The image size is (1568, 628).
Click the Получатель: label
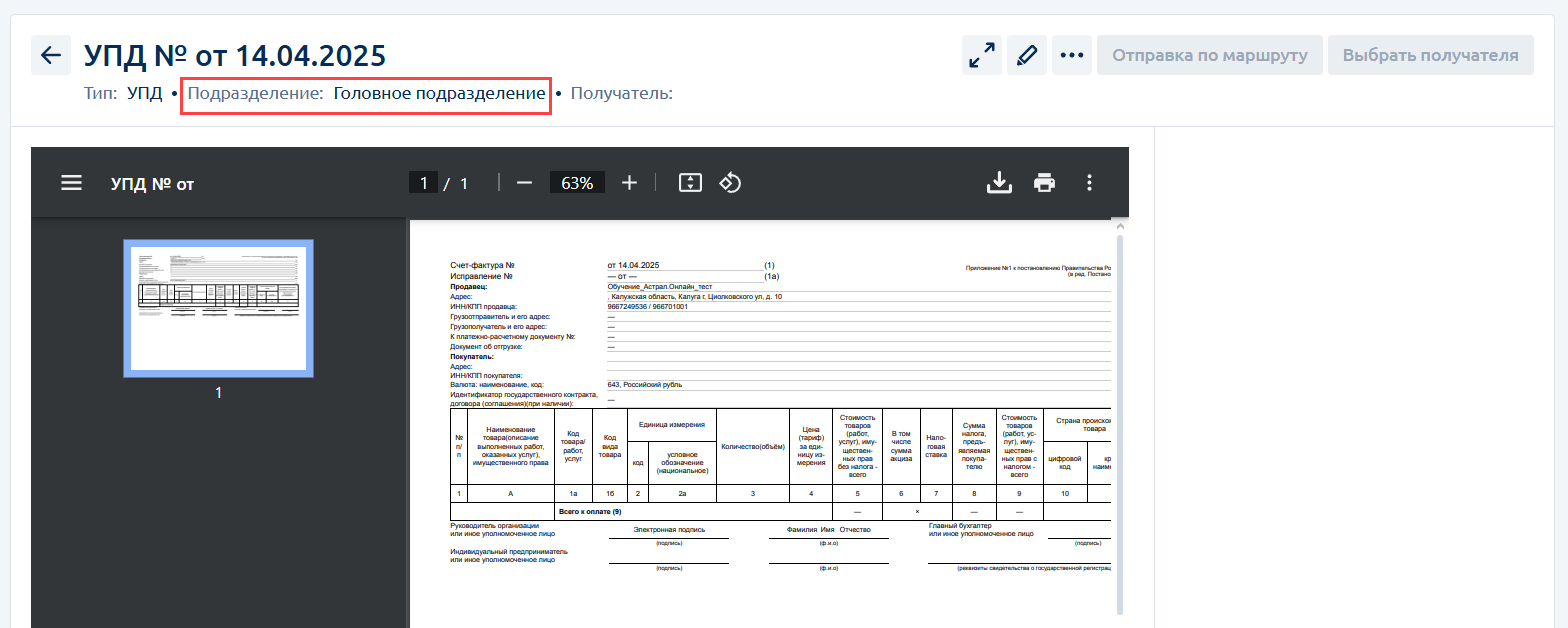[621, 94]
